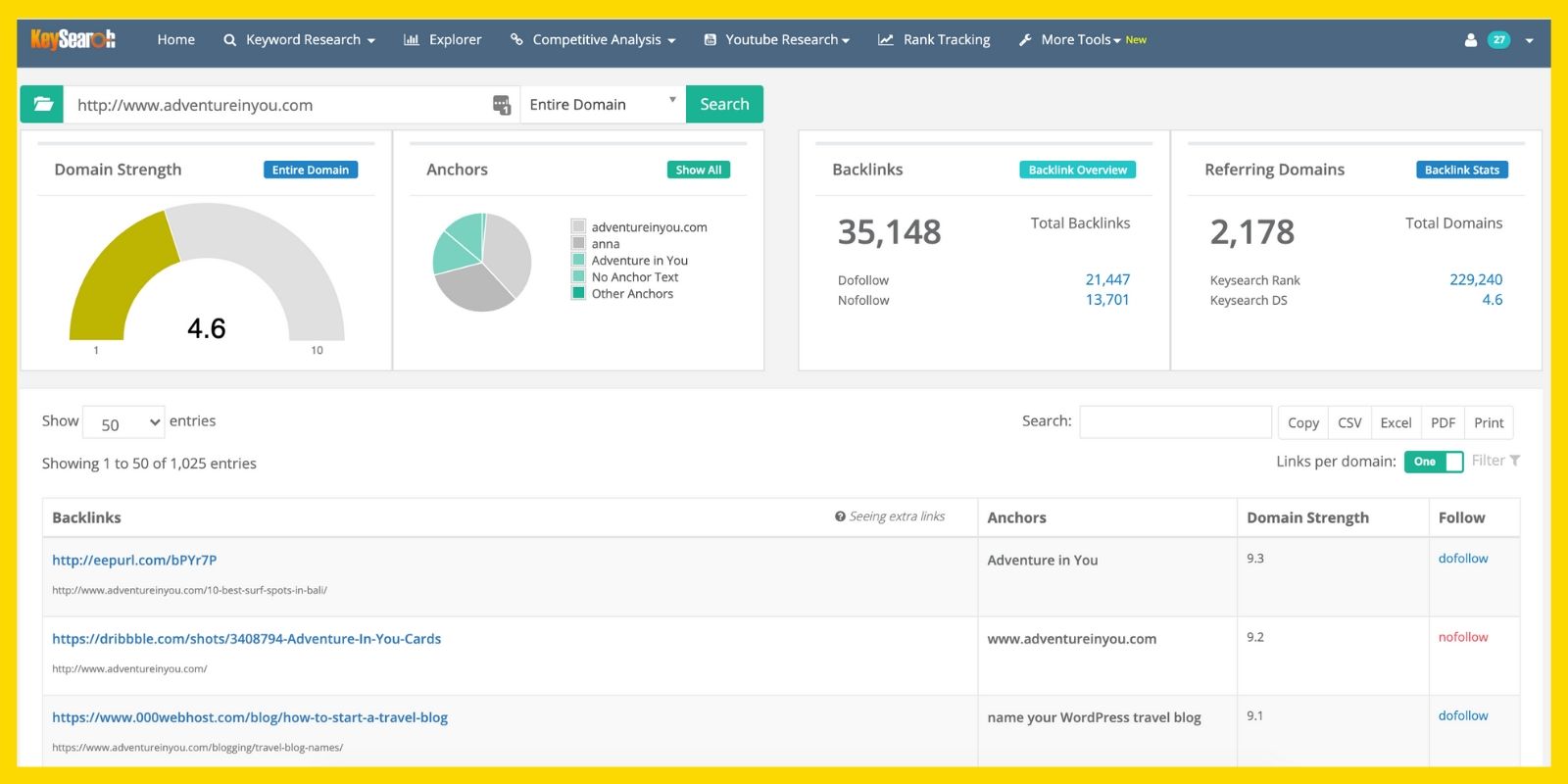The height and width of the screenshot is (784, 1568).
Task: Click the Keysearch DS value 4.6
Action: (x=1492, y=300)
